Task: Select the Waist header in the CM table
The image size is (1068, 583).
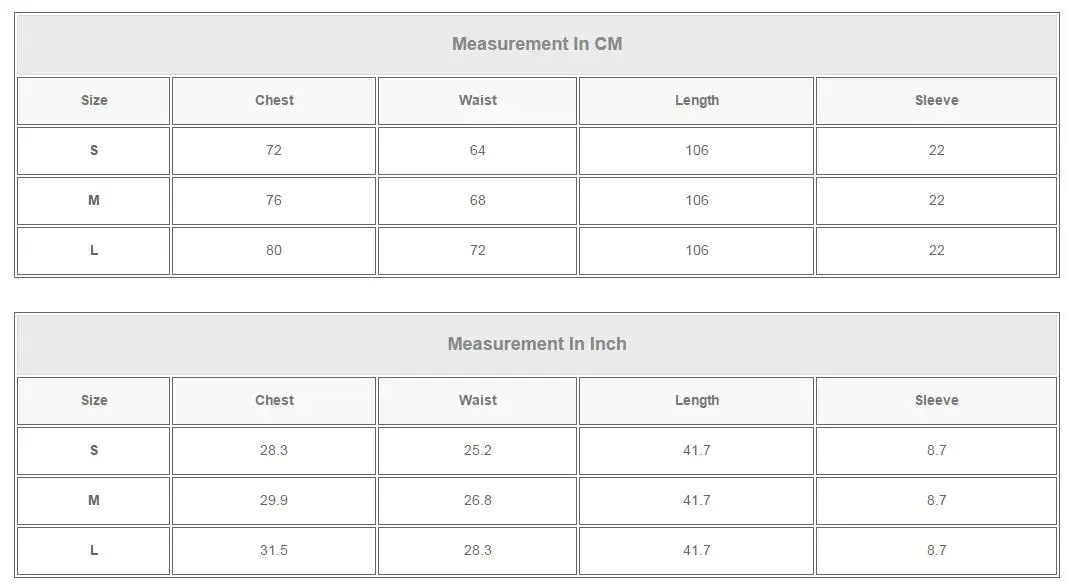Action: (x=477, y=100)
